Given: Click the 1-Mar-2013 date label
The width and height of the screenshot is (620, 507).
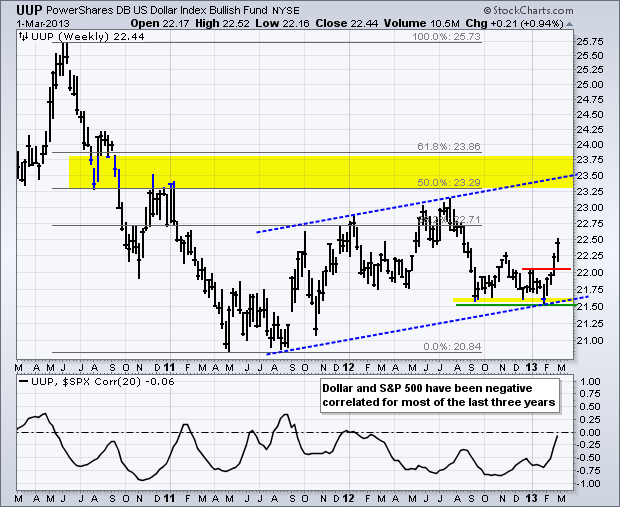Looking at the screenshot, I should coord(43,23).
